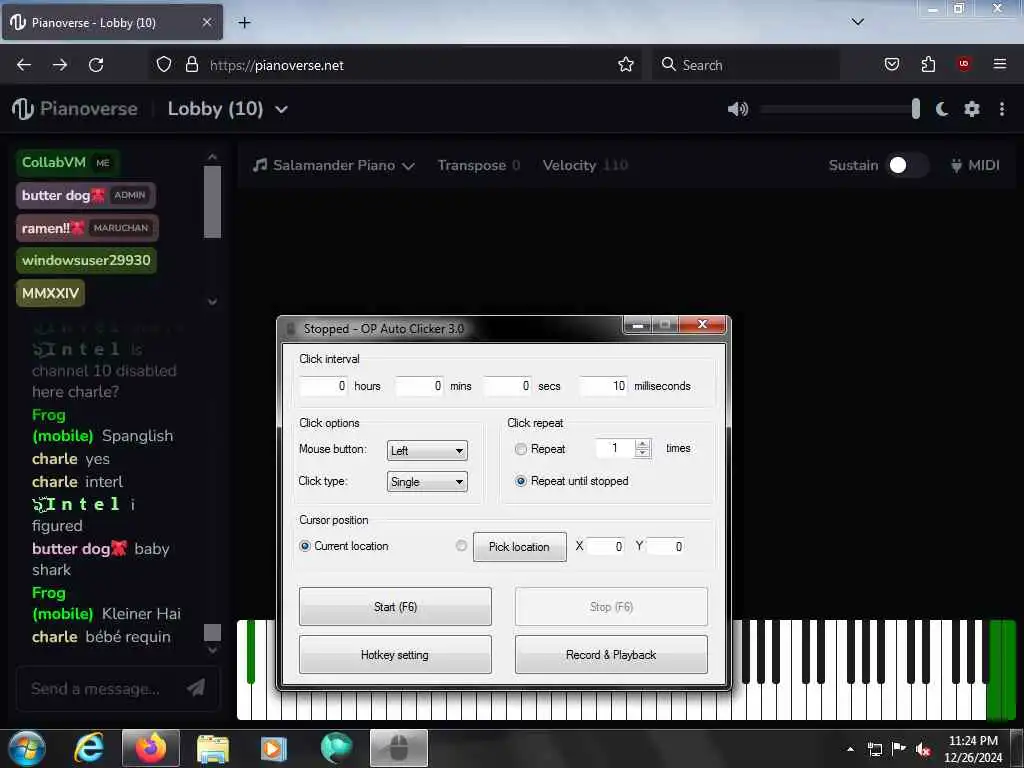Viewport: 1024px width, 768px height.
Task: Click the Firefox Search box
Action: (x=747, y=65)
